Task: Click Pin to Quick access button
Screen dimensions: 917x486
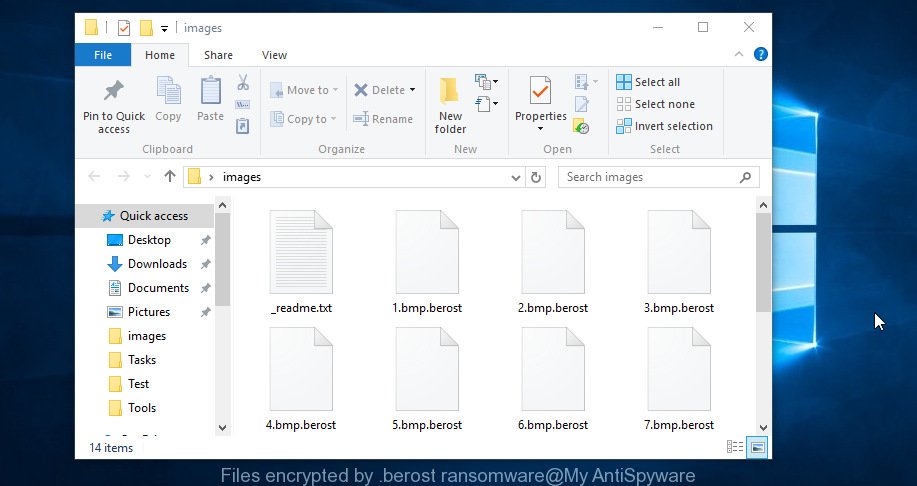Action: pyautogui.click(x=113, y=106)
